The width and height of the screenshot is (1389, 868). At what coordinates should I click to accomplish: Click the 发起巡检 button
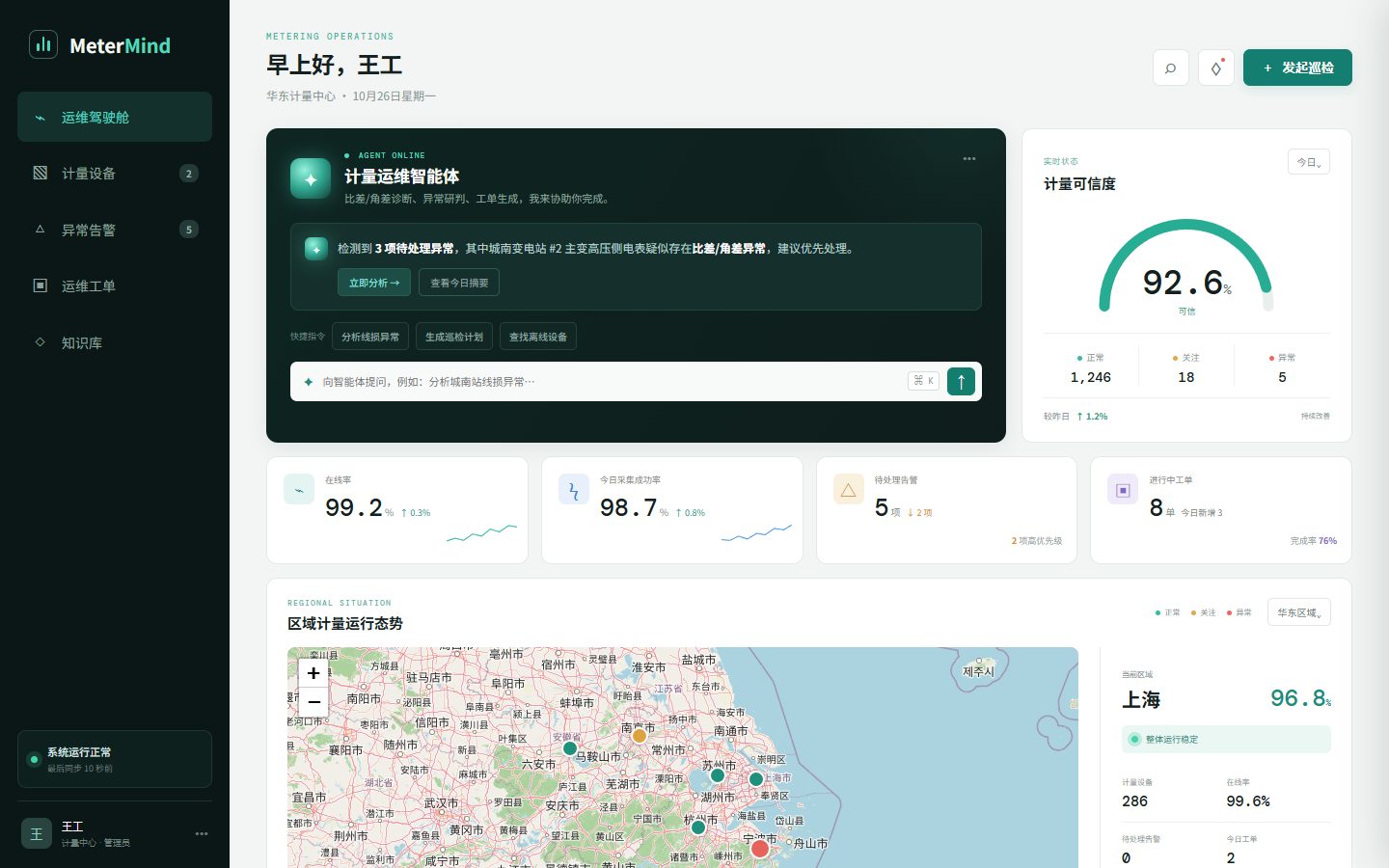(1297, 68)
